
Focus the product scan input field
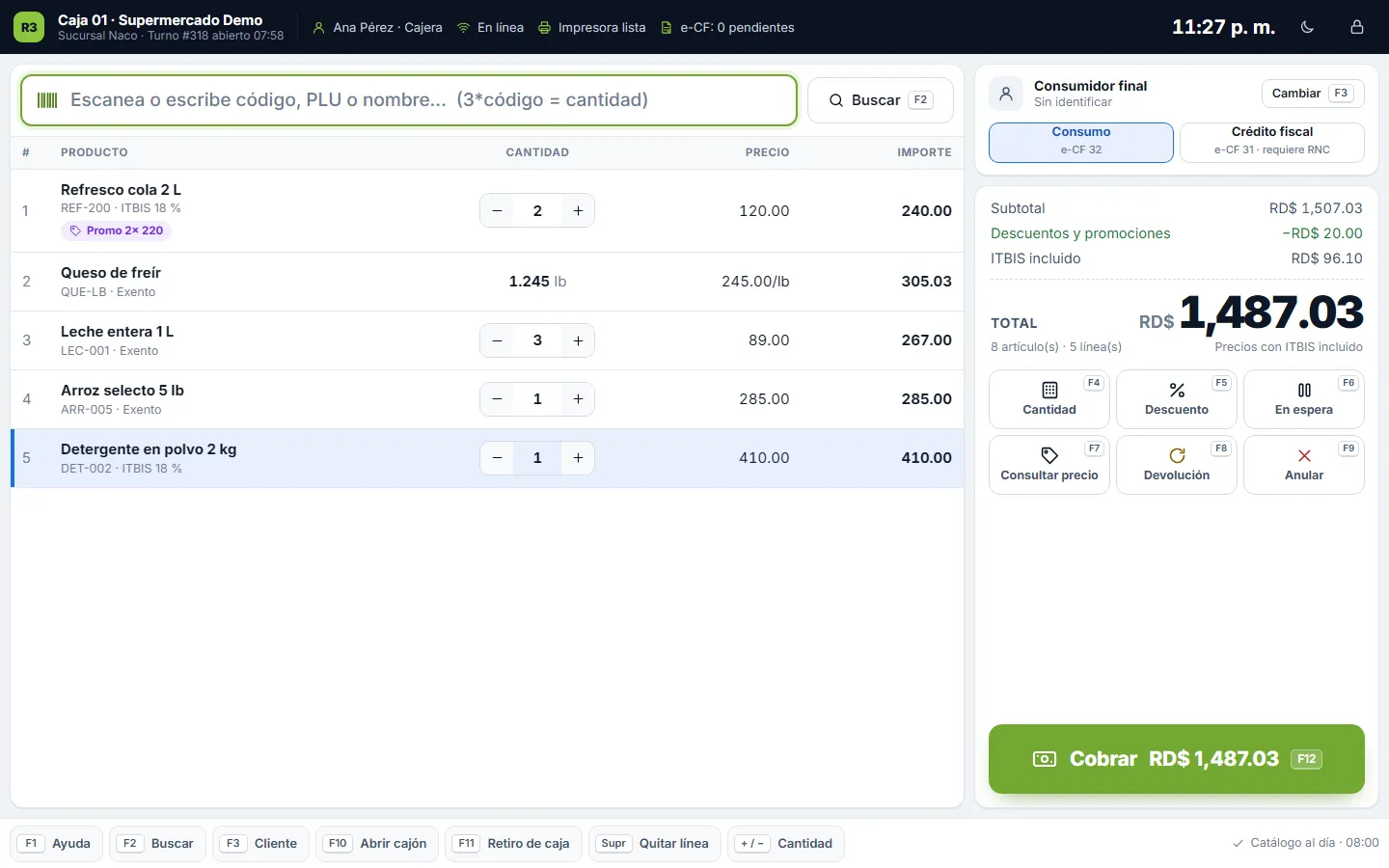pos(409,100)
